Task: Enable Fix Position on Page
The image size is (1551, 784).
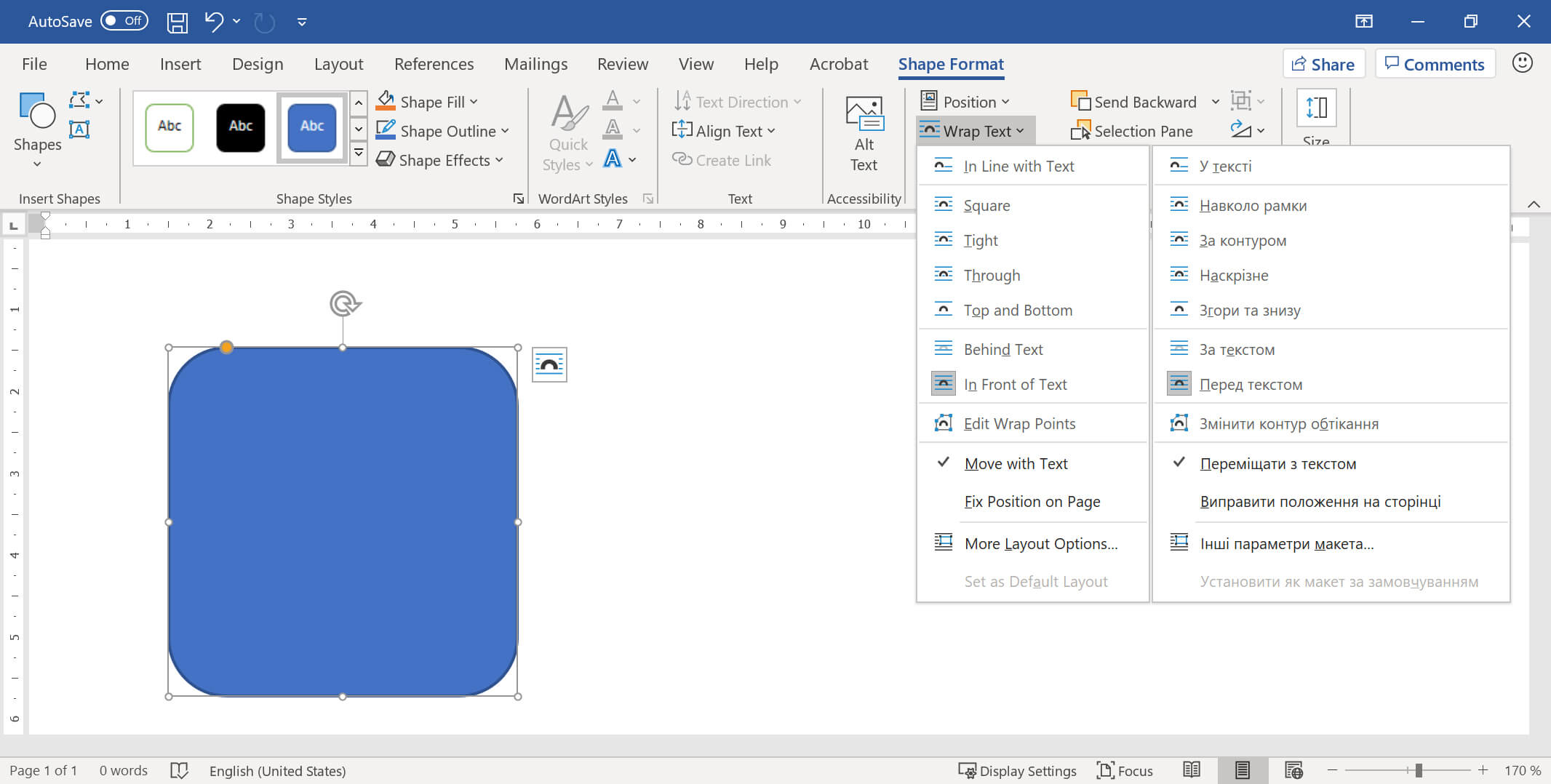Action: click(x=1032, y=501)
